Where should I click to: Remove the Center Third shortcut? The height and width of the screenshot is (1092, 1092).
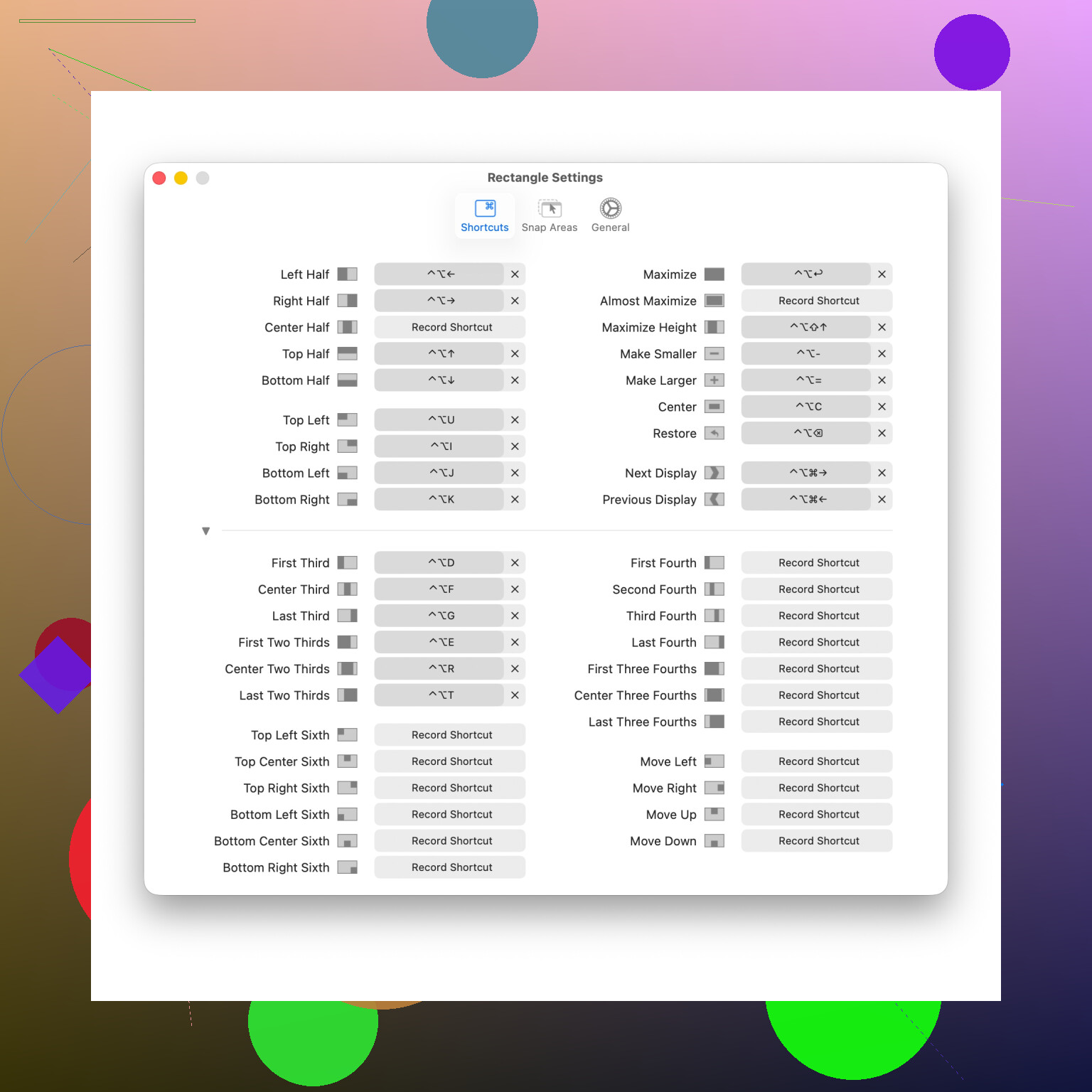(x=515, y=589)
